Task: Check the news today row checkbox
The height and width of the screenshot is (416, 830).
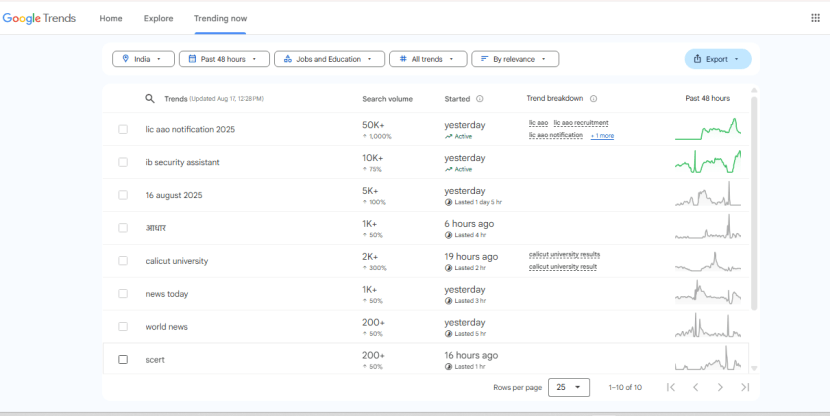Action: pyautogui.click(x=123, y=293)
